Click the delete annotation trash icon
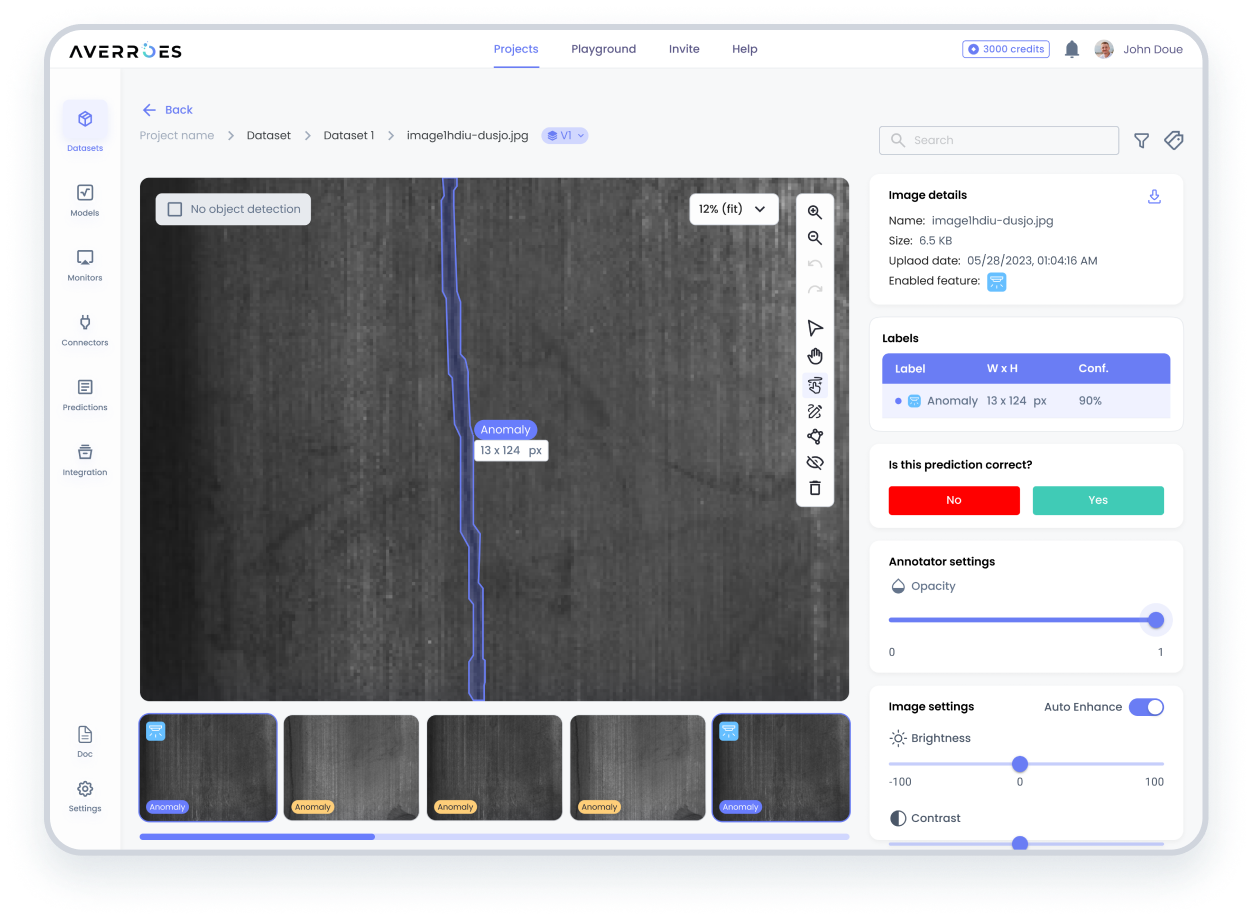 [815, 488]
